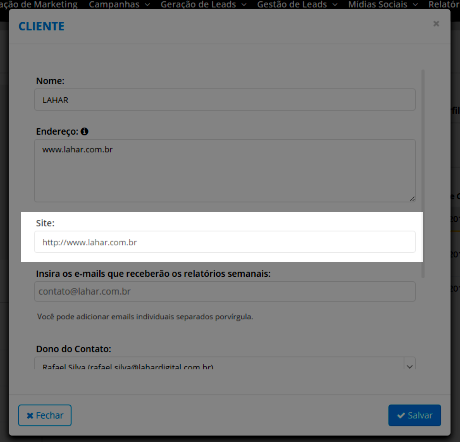The height and width of the screenshot is (442, 460).
Task: Click the Salvar button
Action: pos(414,415)
